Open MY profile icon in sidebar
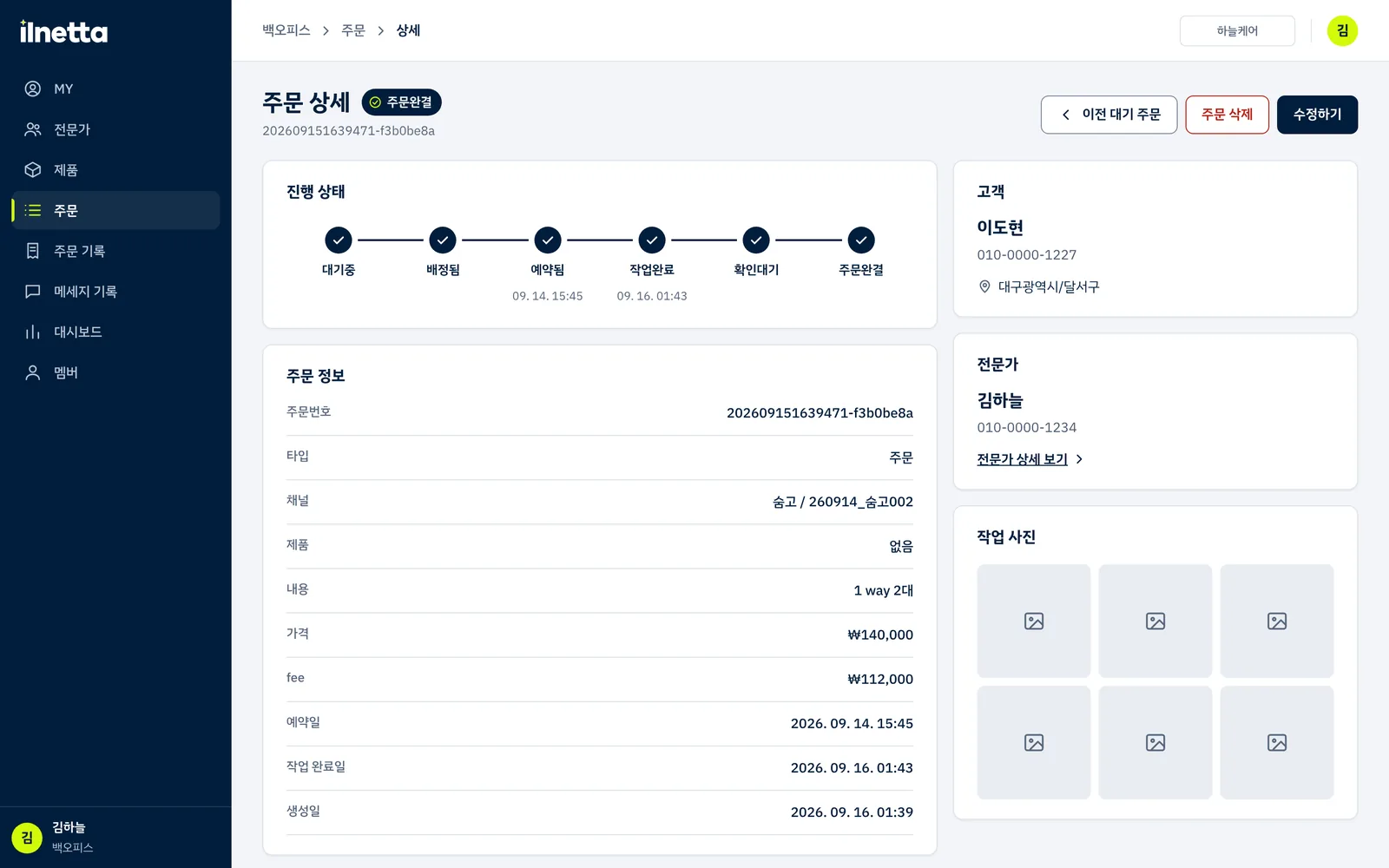 pos(33,89)
